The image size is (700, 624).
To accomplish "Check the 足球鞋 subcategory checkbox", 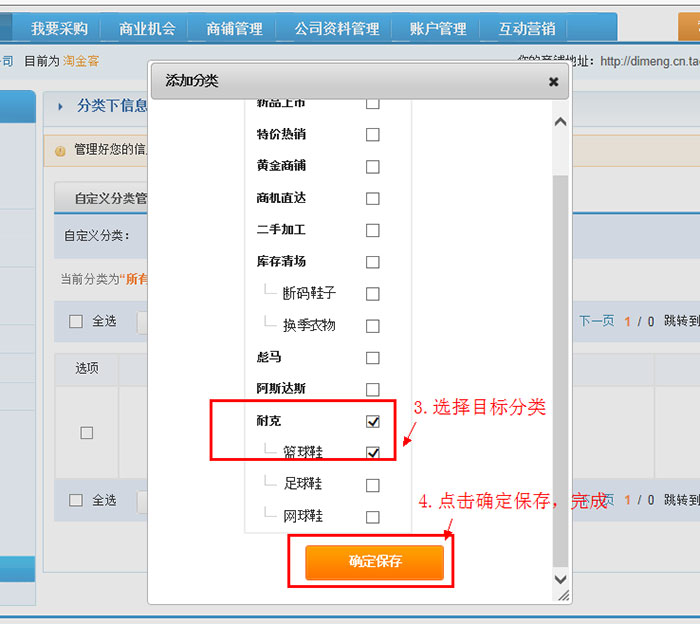I will 373,485.
